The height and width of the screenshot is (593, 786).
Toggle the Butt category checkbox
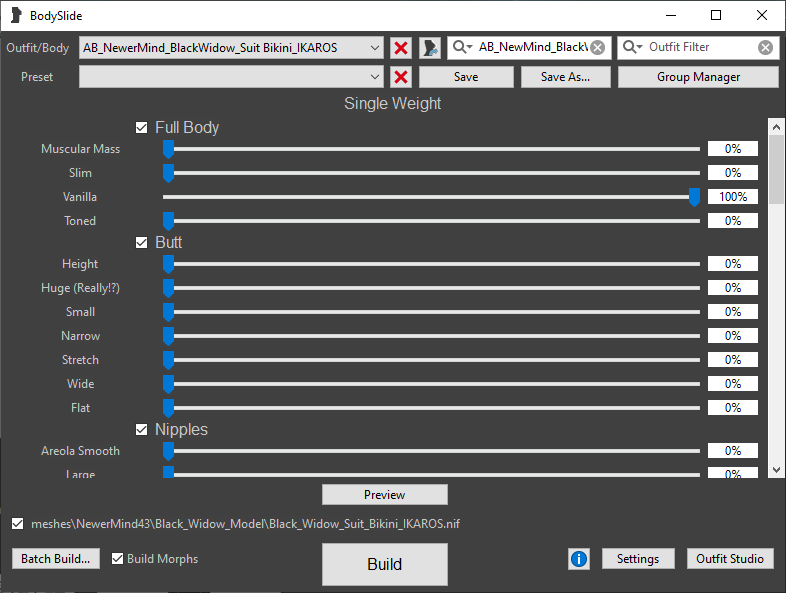[x=142, y=242]
